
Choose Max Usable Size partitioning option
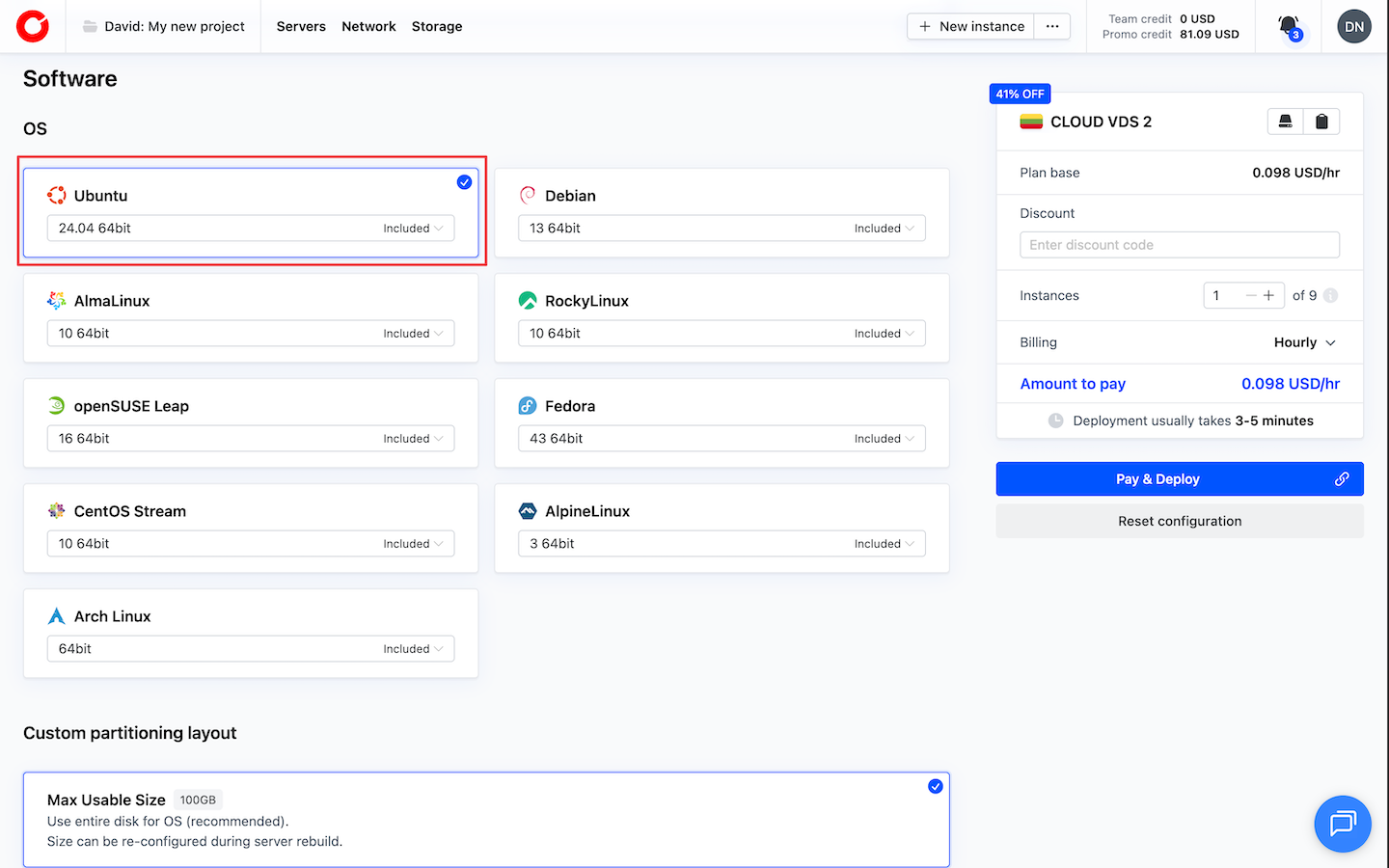[x=486, y=819]
